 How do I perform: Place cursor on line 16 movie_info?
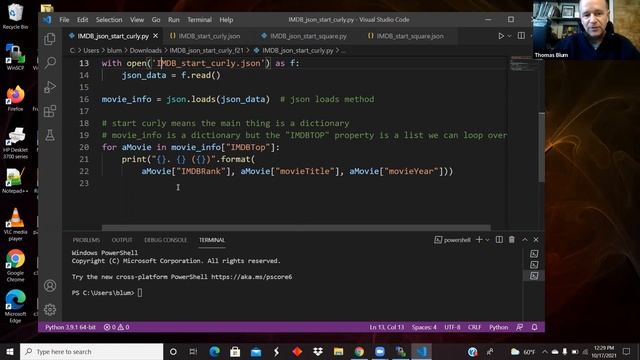point(126,99)
